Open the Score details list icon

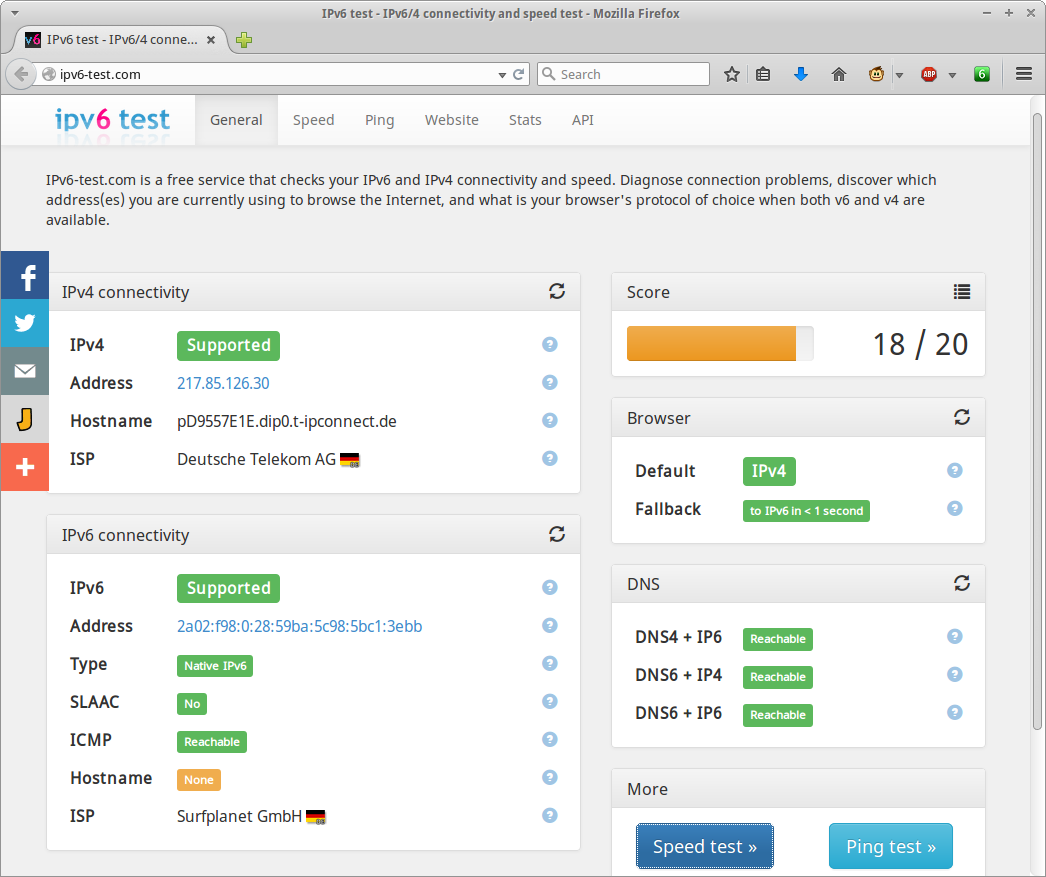tap(961, 291)
